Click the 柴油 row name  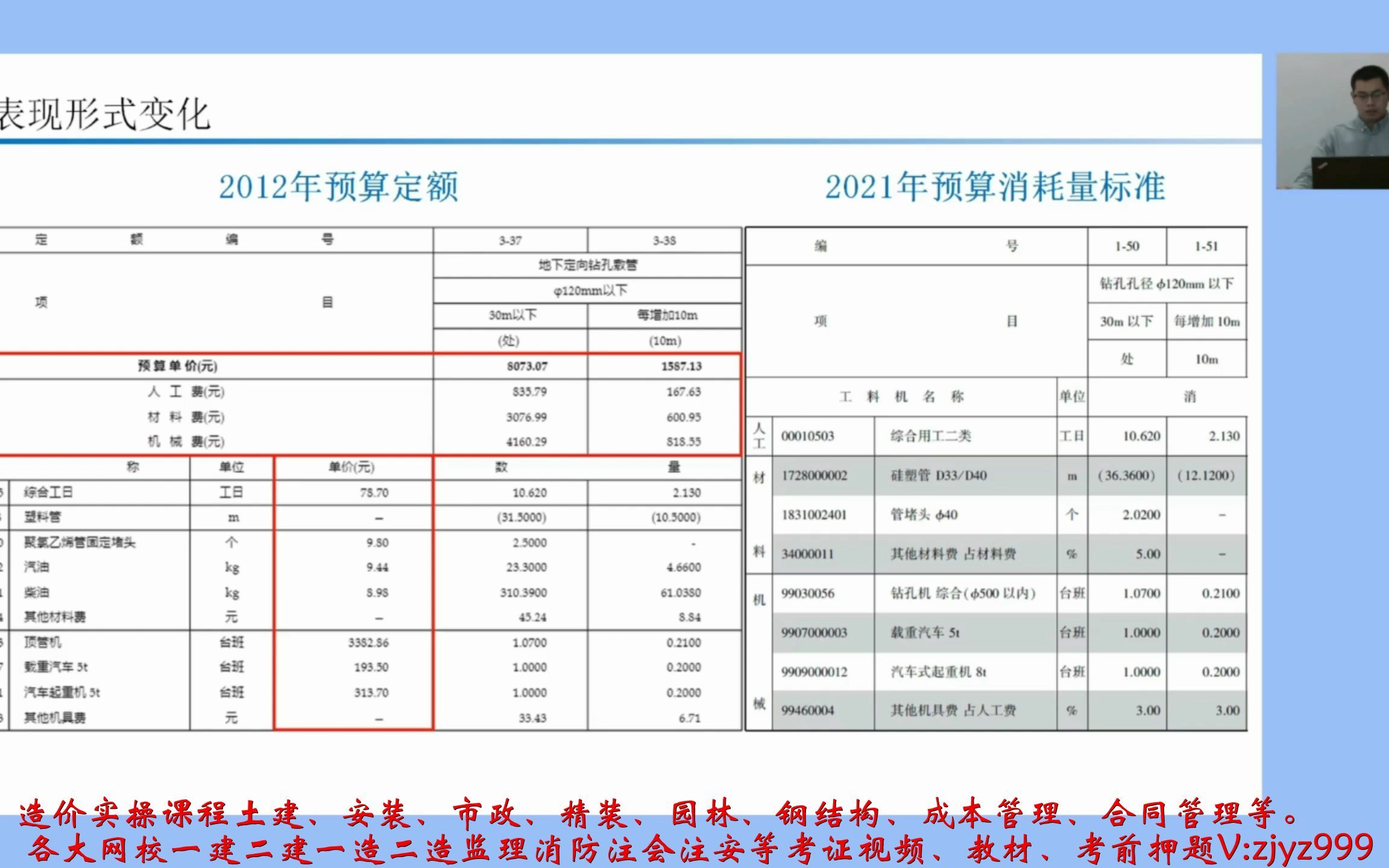coord(36,593)
